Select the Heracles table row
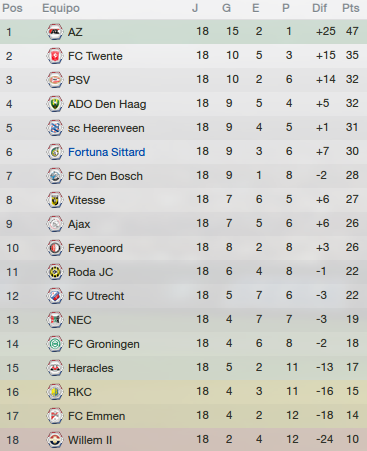 coord(183,368)
